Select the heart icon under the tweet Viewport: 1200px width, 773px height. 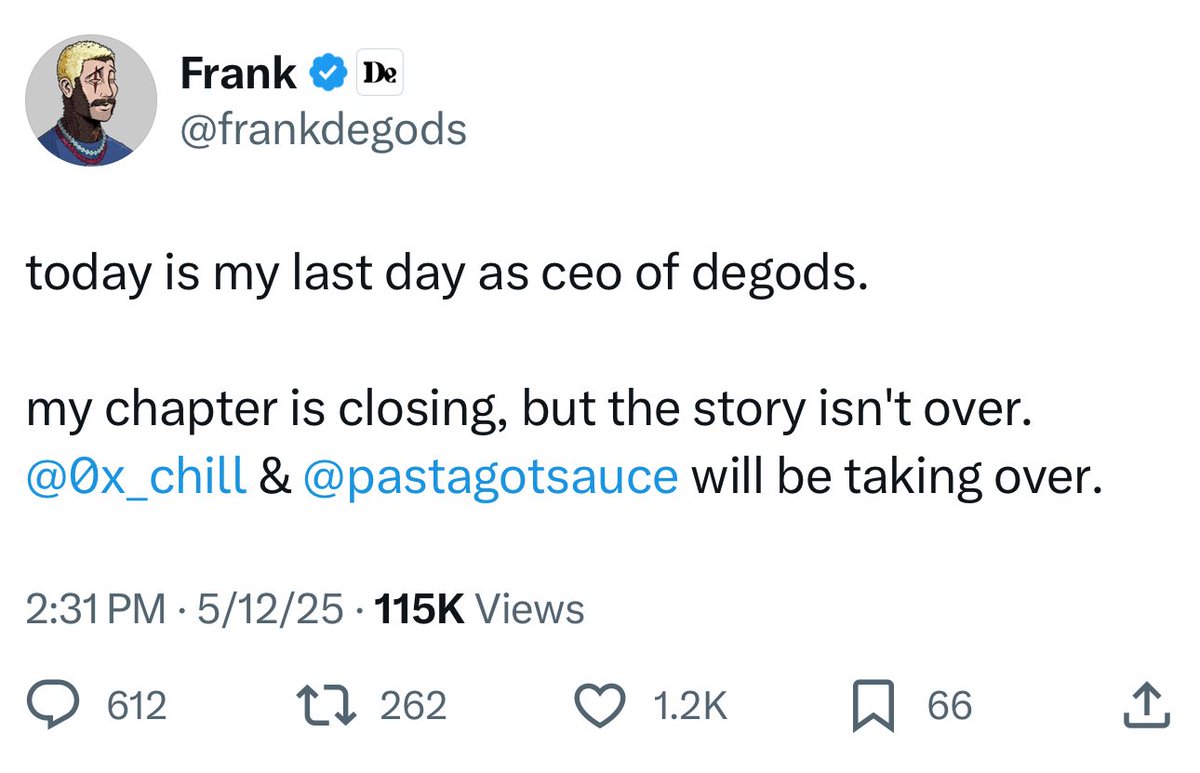[x=601, y=704]
